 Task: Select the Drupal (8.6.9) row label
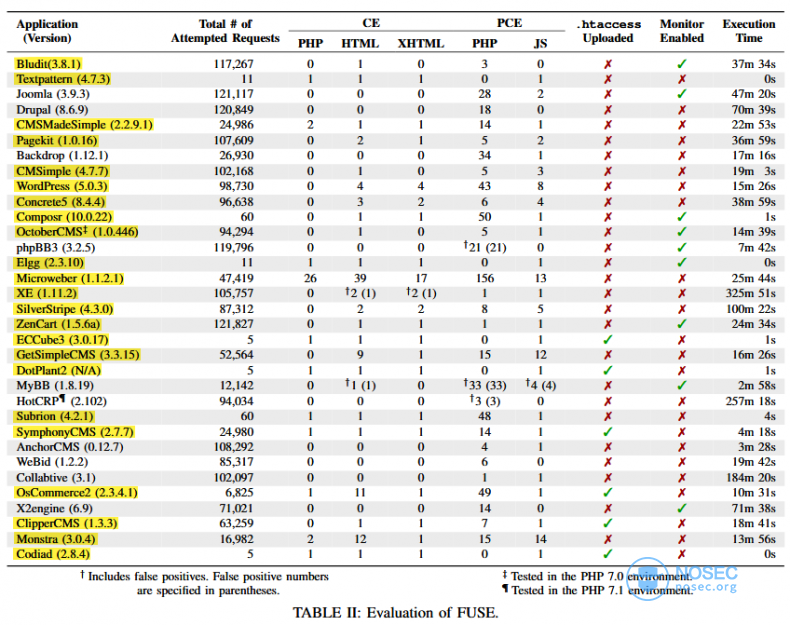[52, 110]
